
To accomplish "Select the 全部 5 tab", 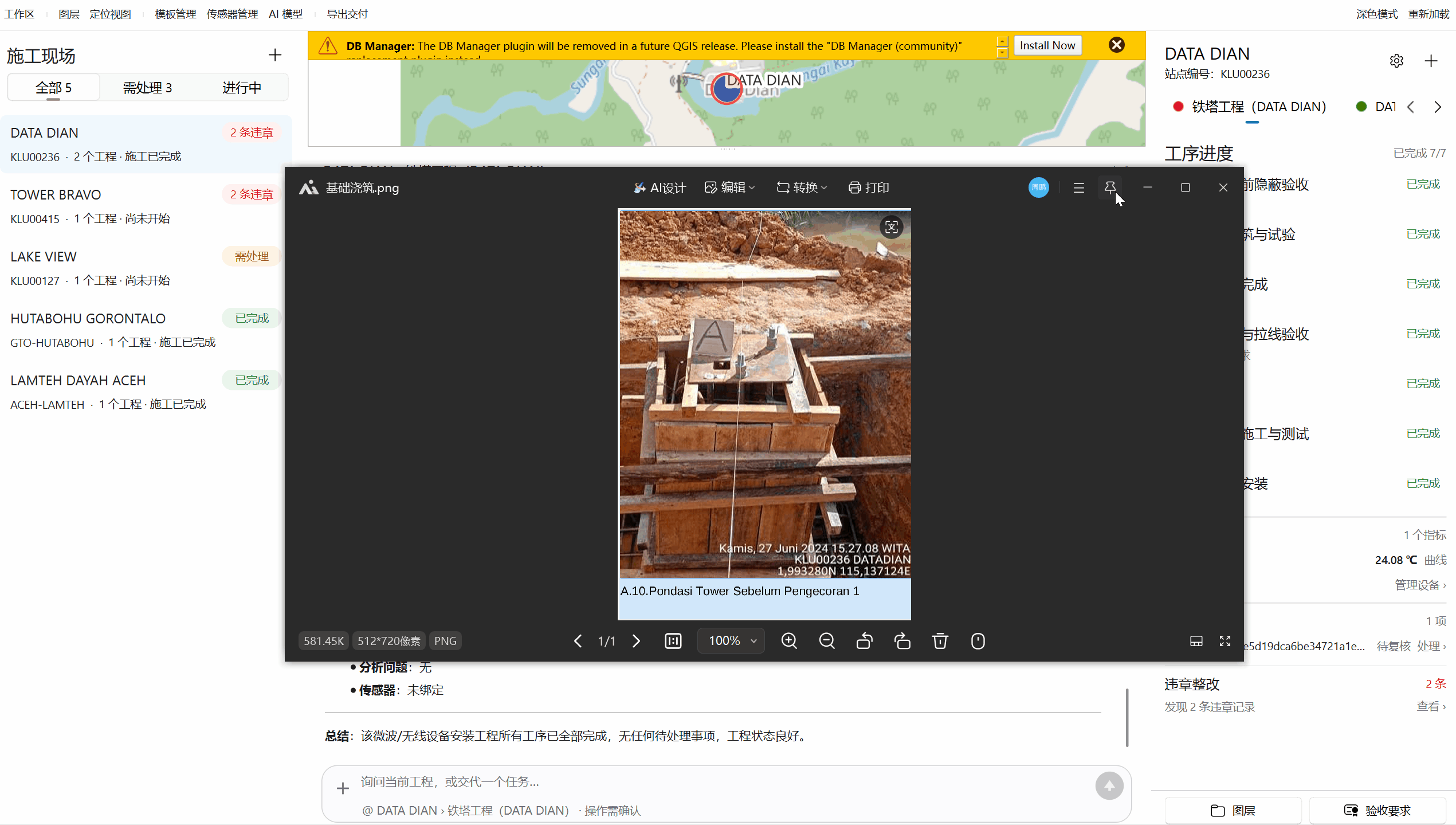I will (x=53, y=88).
